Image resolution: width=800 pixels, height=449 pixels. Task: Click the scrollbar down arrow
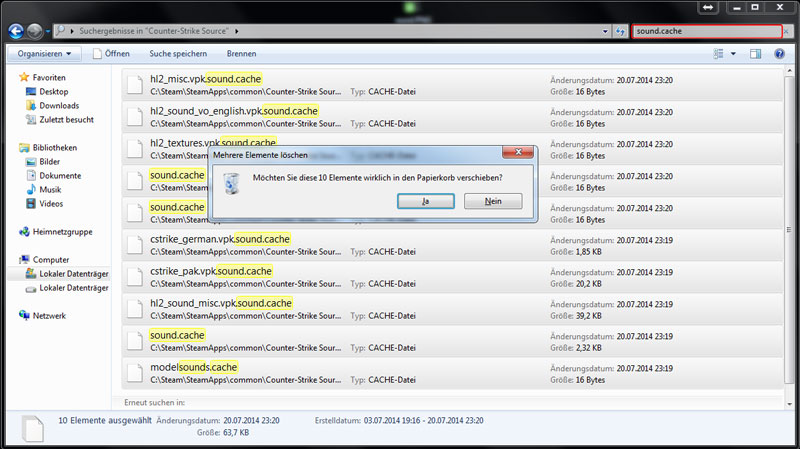pyautogui.click(x=789, y=404)
